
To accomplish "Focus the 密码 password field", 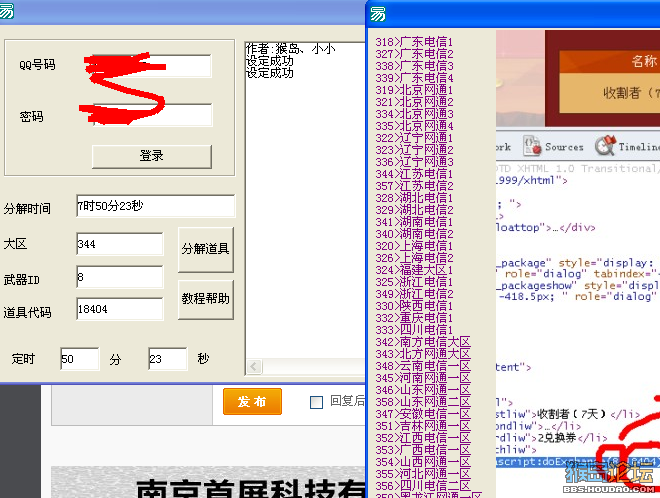I will click(x=152, y=115).
